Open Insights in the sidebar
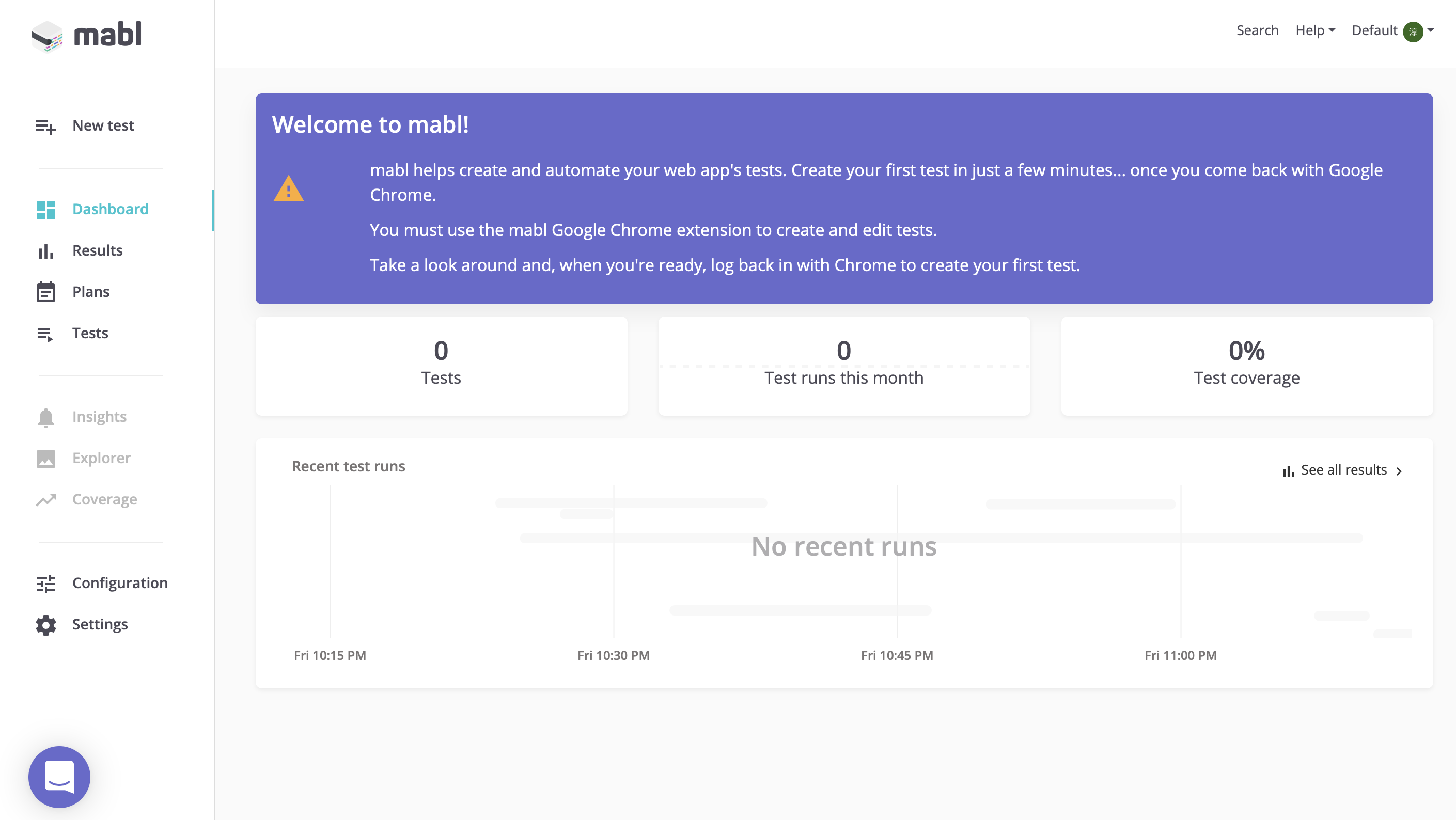 click(99, 417)
